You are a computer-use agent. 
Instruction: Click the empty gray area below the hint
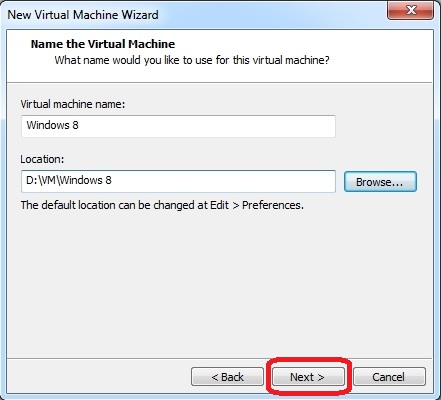coord(220,283)
